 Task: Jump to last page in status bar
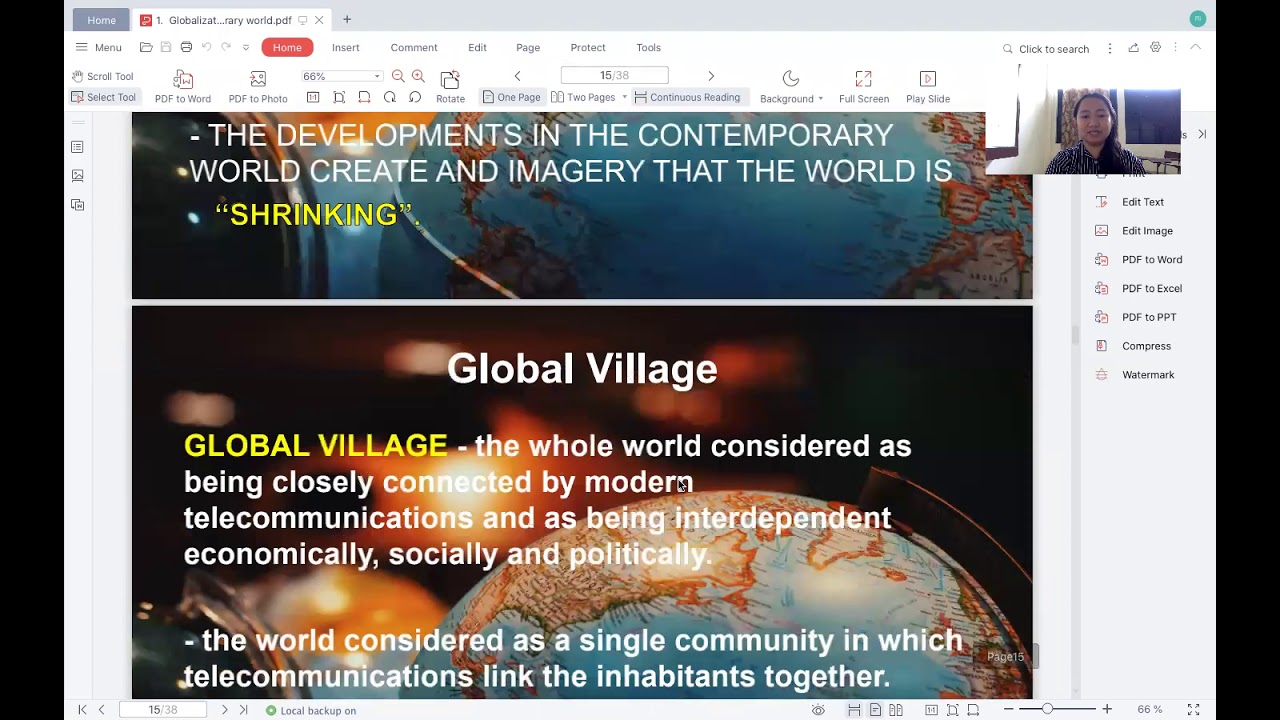[x=243, y=710]
